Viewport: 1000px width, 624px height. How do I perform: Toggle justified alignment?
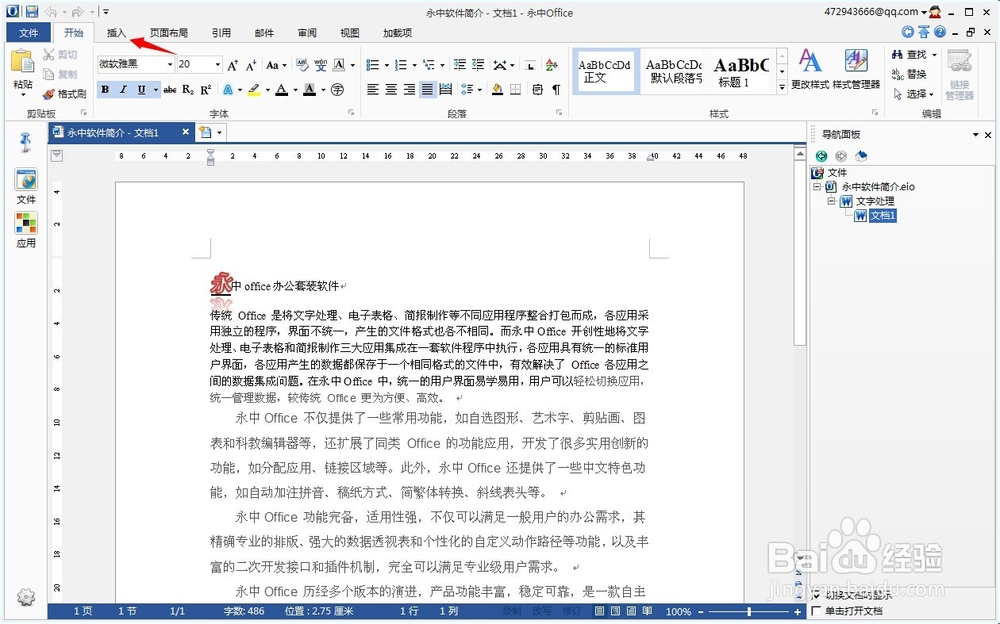[427, 89]
